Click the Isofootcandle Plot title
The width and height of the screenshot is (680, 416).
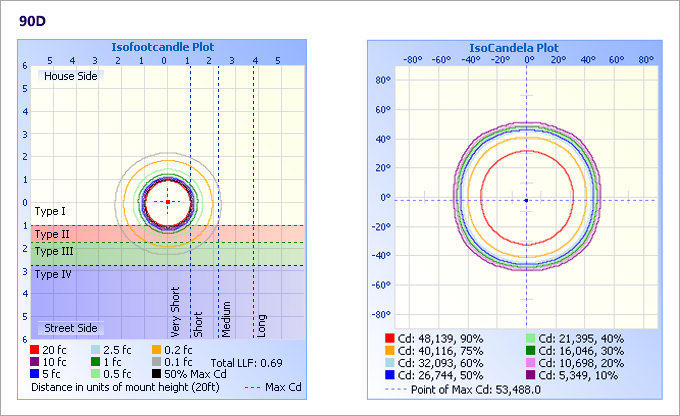pyautogui.click(x=164, y=46)
